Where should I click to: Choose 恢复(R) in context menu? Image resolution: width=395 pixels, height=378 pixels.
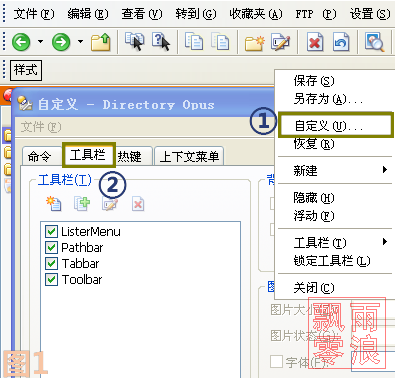[x=334, y=144]
